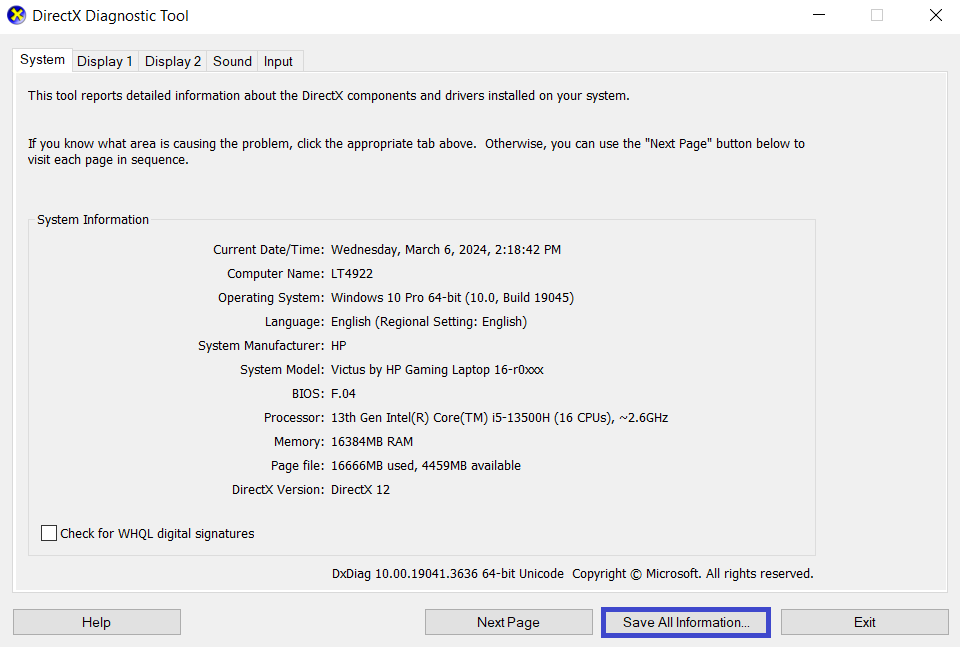This screenshot has height=647, width=960.
Task: Click the Exit button
Action: (864, 622)
